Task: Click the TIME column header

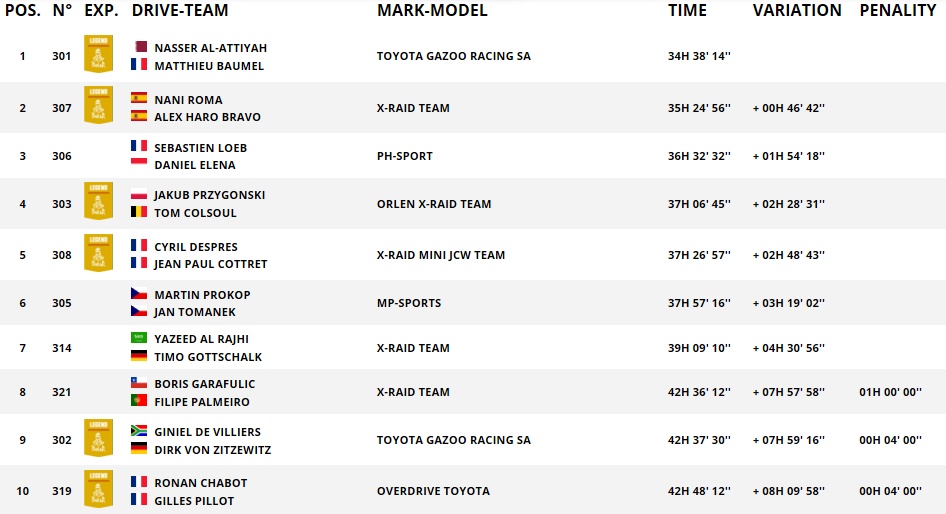Action: 687,11
